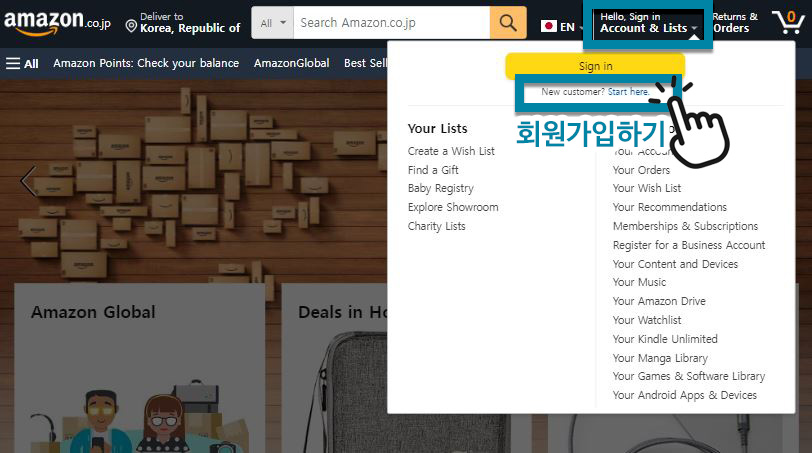Open the hamburger All menu
Screen dimensions: 812x453
pyautogui.click(x=22, y=64)
